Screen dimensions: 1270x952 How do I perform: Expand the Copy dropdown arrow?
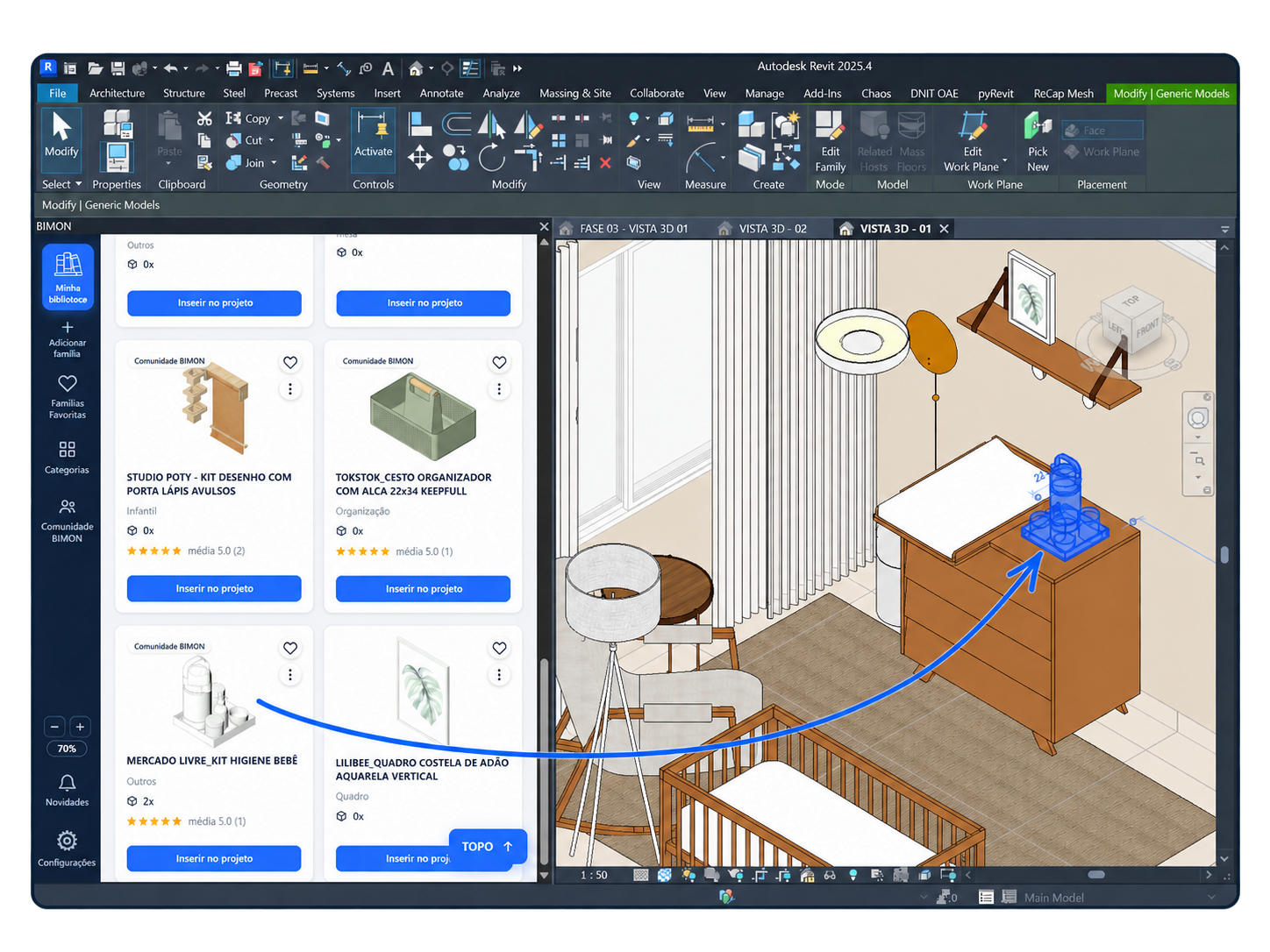click(x=281, y=118)
